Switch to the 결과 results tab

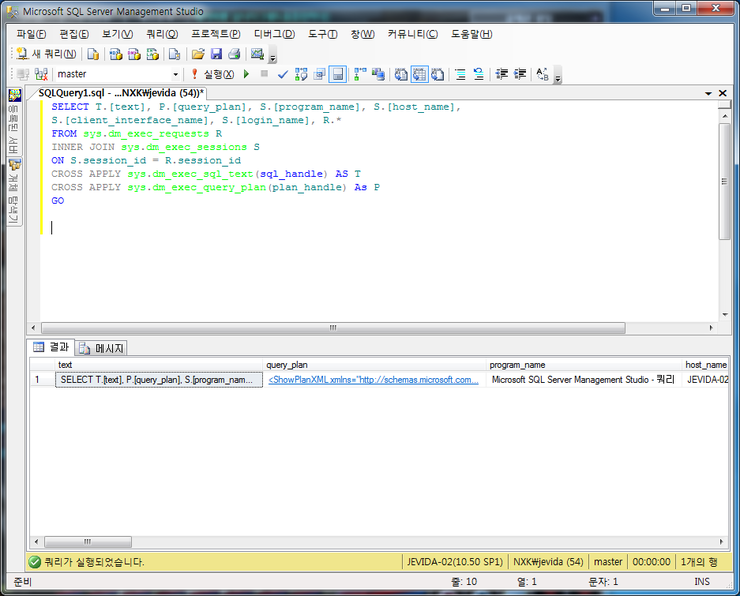coord(51,347)
